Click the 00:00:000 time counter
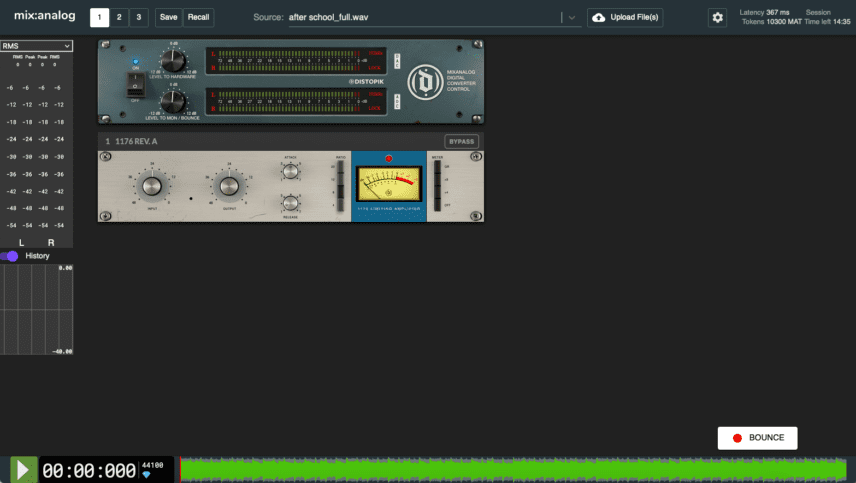Viewport: 856px width, 483px height. coord(89,470)
